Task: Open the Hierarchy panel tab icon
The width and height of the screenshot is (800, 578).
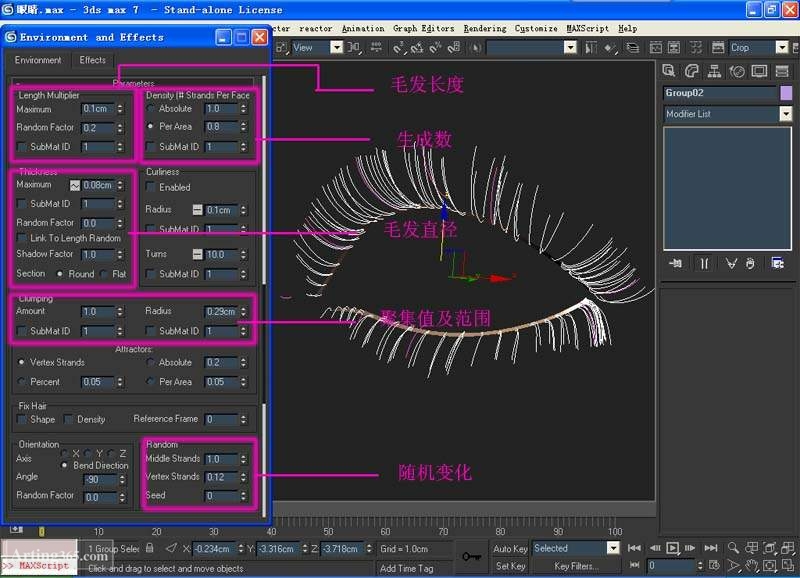Action: click(714, 71)
